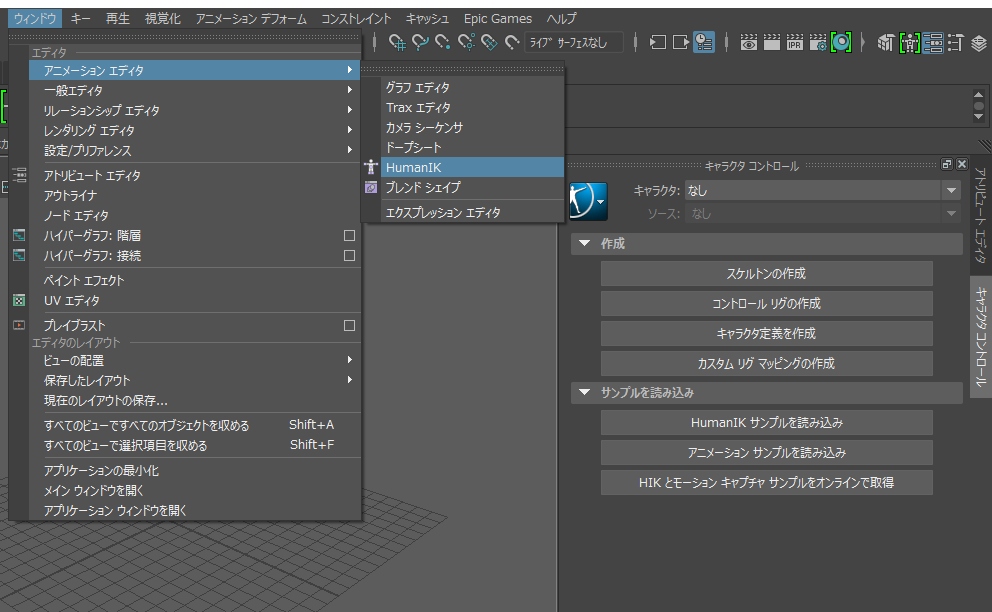Open the ライブ サーフェスなし field
Screen dimensions: 992x612
[574, 42]
